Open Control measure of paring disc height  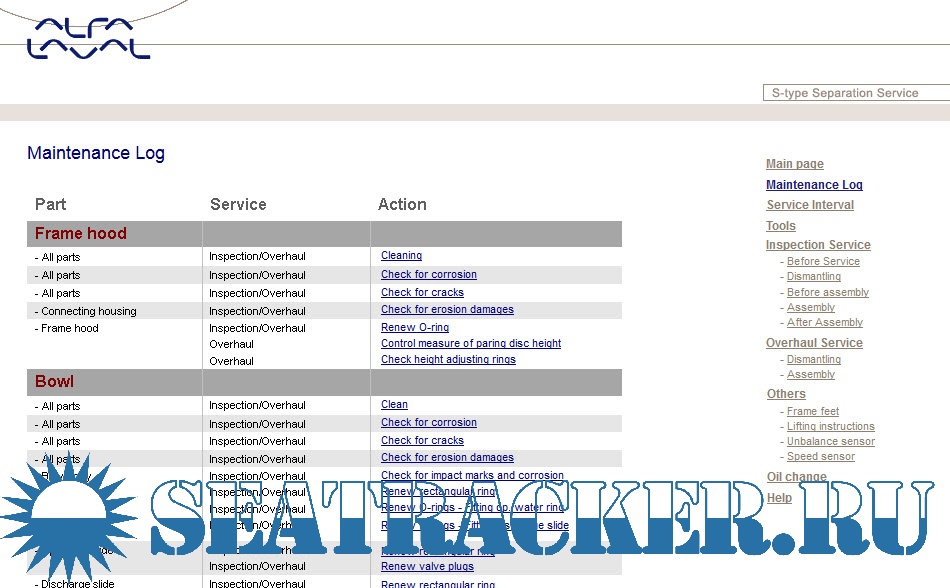pos(470,344)
